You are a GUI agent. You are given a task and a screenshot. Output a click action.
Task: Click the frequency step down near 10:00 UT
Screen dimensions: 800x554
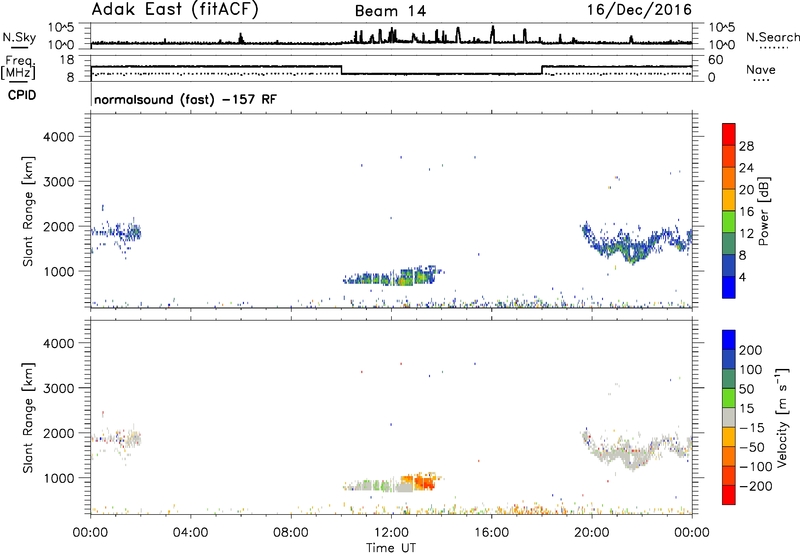341,70
